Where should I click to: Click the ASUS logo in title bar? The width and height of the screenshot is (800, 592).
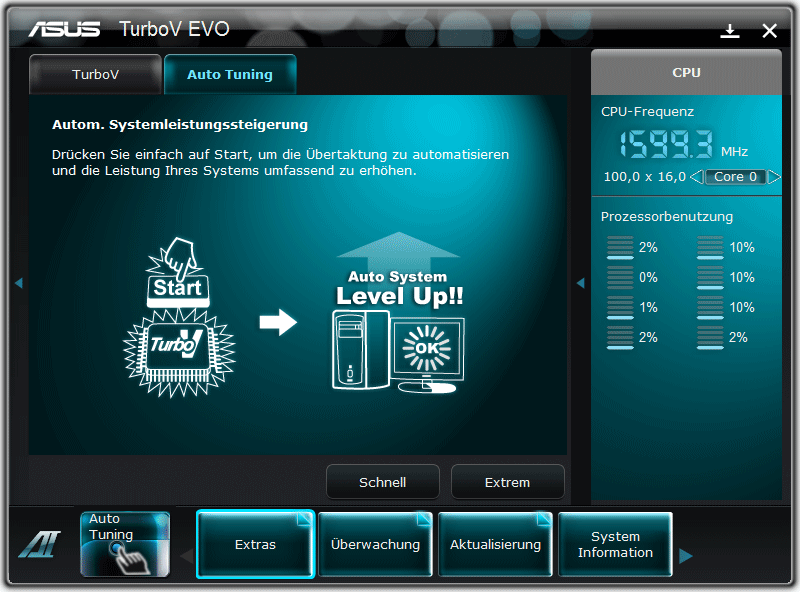point(64,29)
